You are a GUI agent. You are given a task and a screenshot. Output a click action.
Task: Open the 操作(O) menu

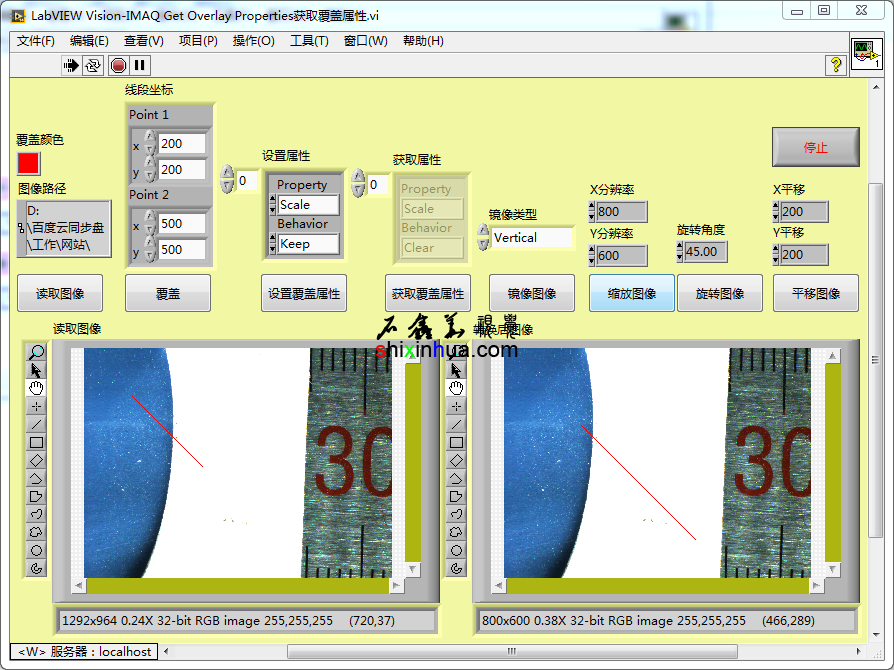253,41
